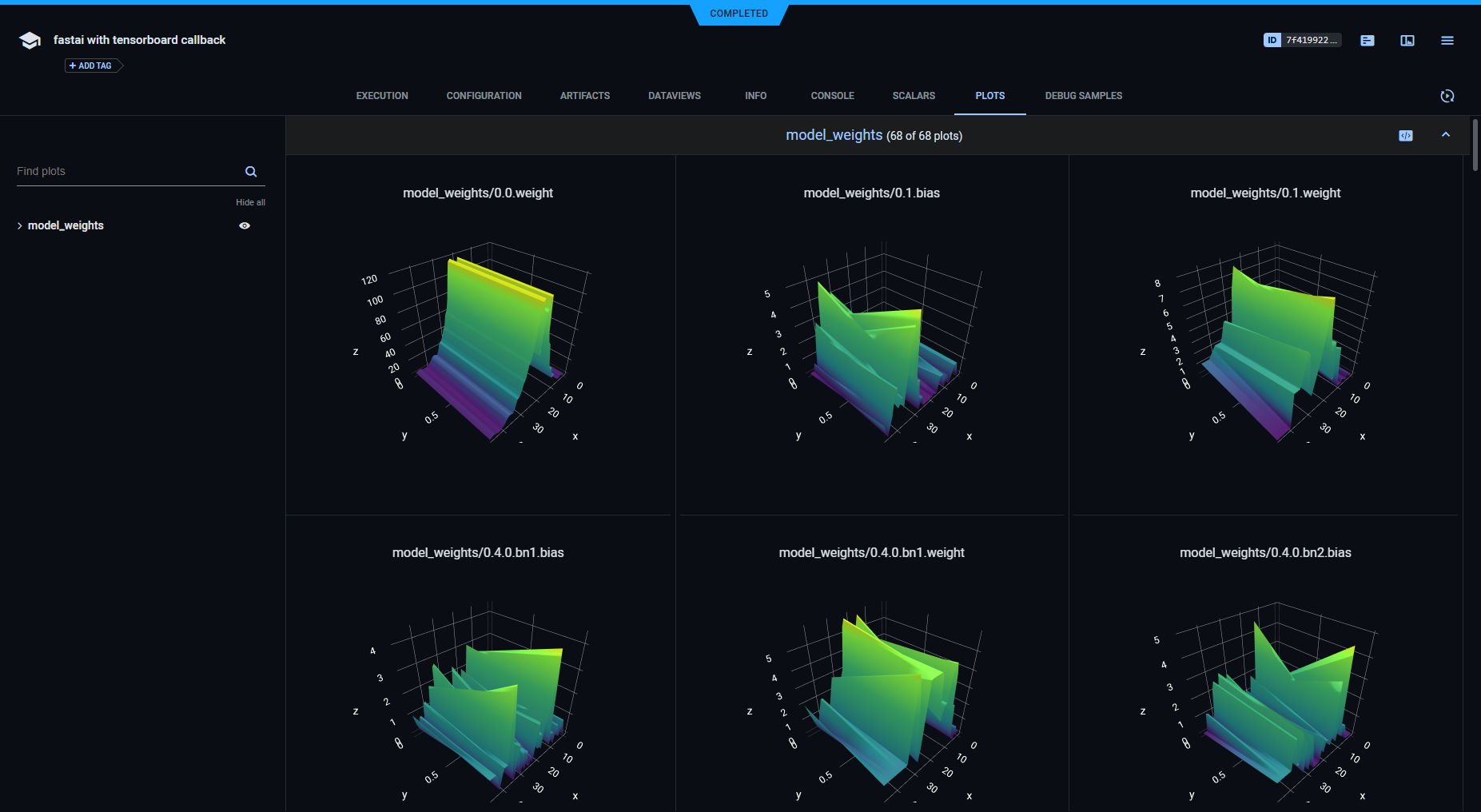Copy the experiment ID badge
This screenshot has height=812, width=1481.
tap(1301, 40)
